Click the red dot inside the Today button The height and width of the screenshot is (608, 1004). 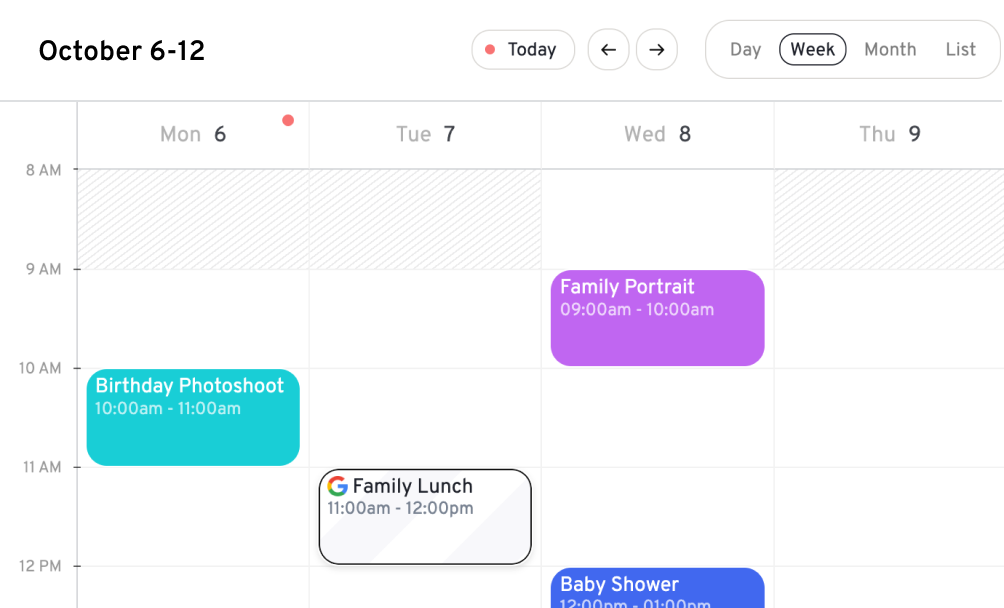tap(492, 48)
